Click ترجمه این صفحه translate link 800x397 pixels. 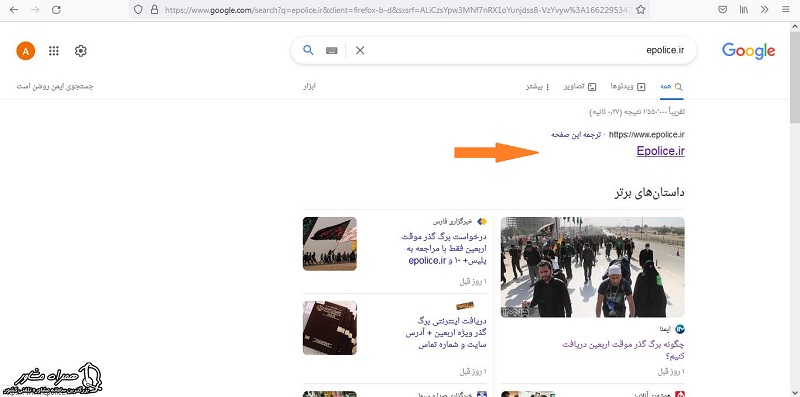(575, 135)
